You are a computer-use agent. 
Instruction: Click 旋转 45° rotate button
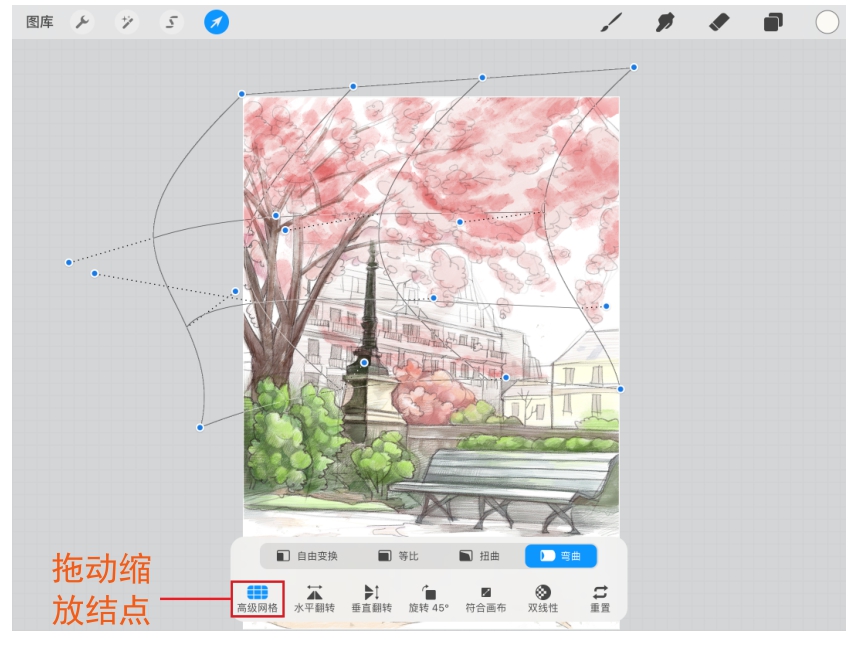point(429,599)
